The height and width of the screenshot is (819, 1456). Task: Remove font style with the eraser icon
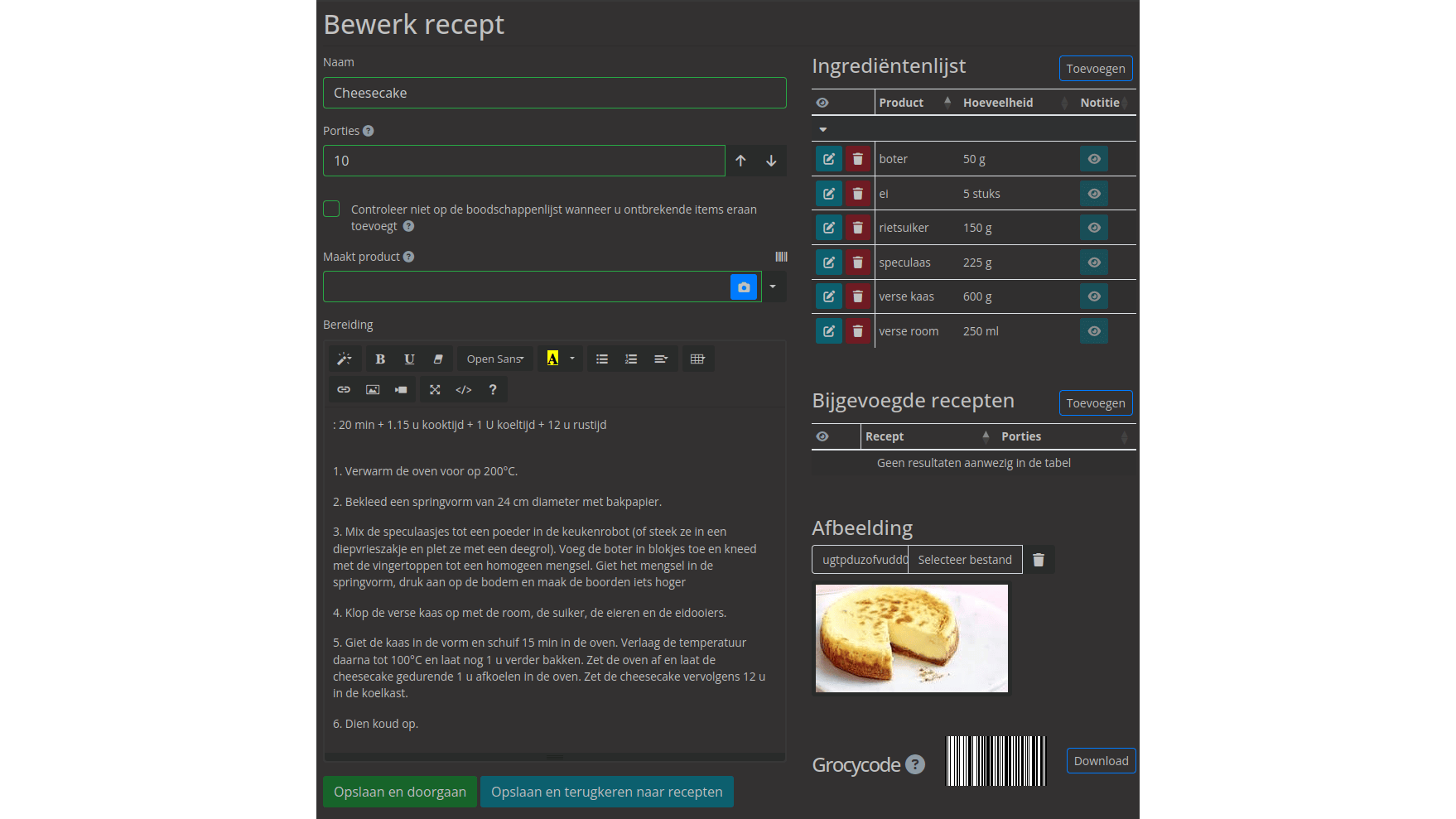[438, 359]
